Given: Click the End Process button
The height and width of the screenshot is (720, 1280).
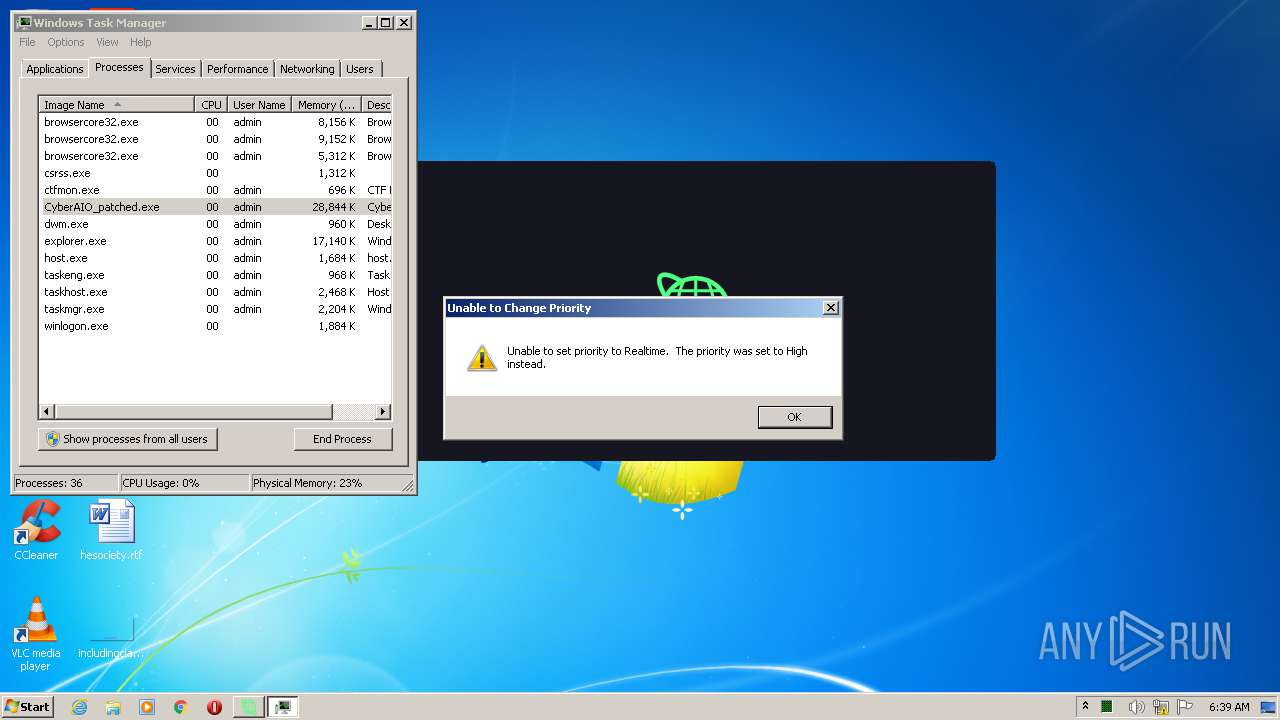Looking at the screenshot, I should pos(342,439).
